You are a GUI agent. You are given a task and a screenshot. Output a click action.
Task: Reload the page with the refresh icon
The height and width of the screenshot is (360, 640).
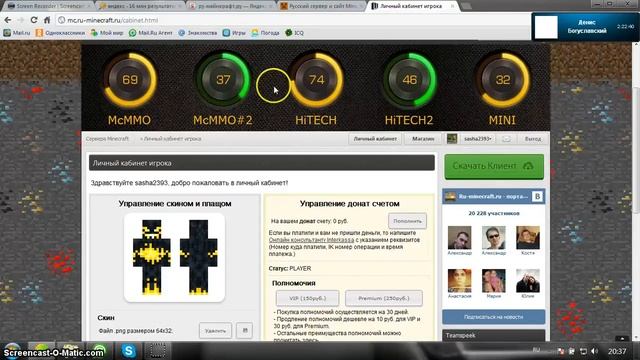tap(34, 20)
